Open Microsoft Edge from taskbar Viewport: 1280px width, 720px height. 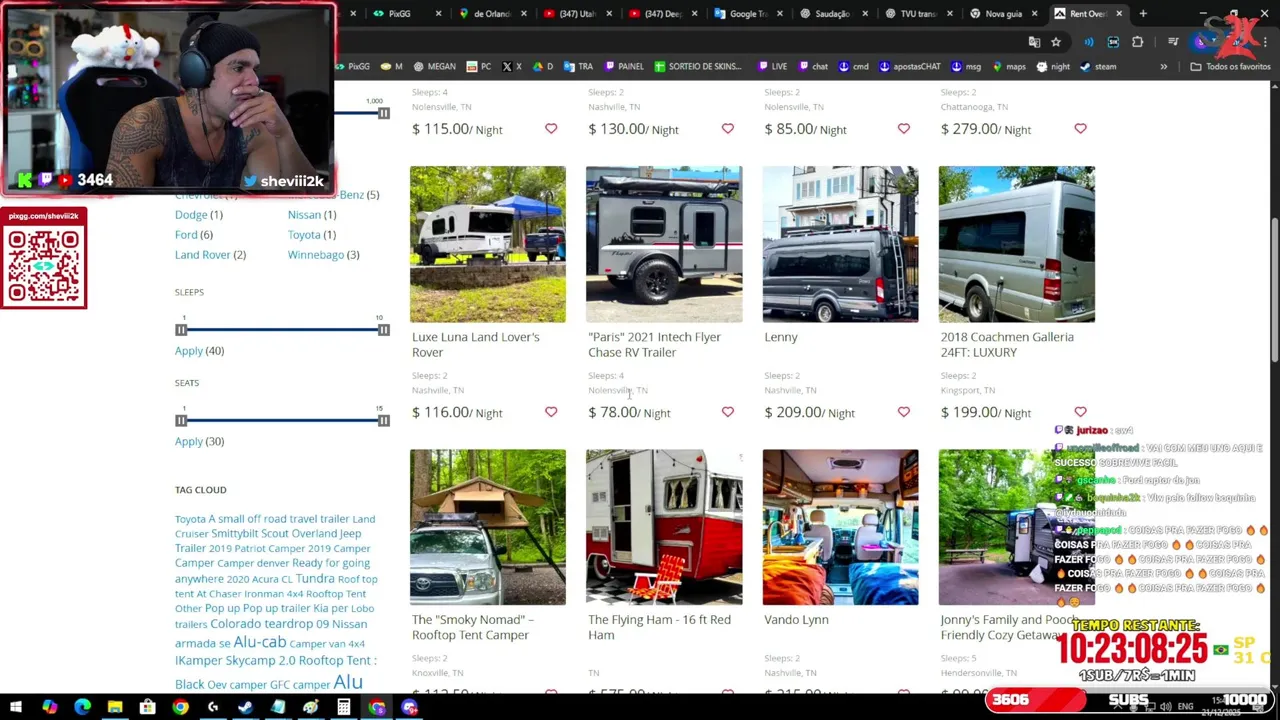[82, 707]
